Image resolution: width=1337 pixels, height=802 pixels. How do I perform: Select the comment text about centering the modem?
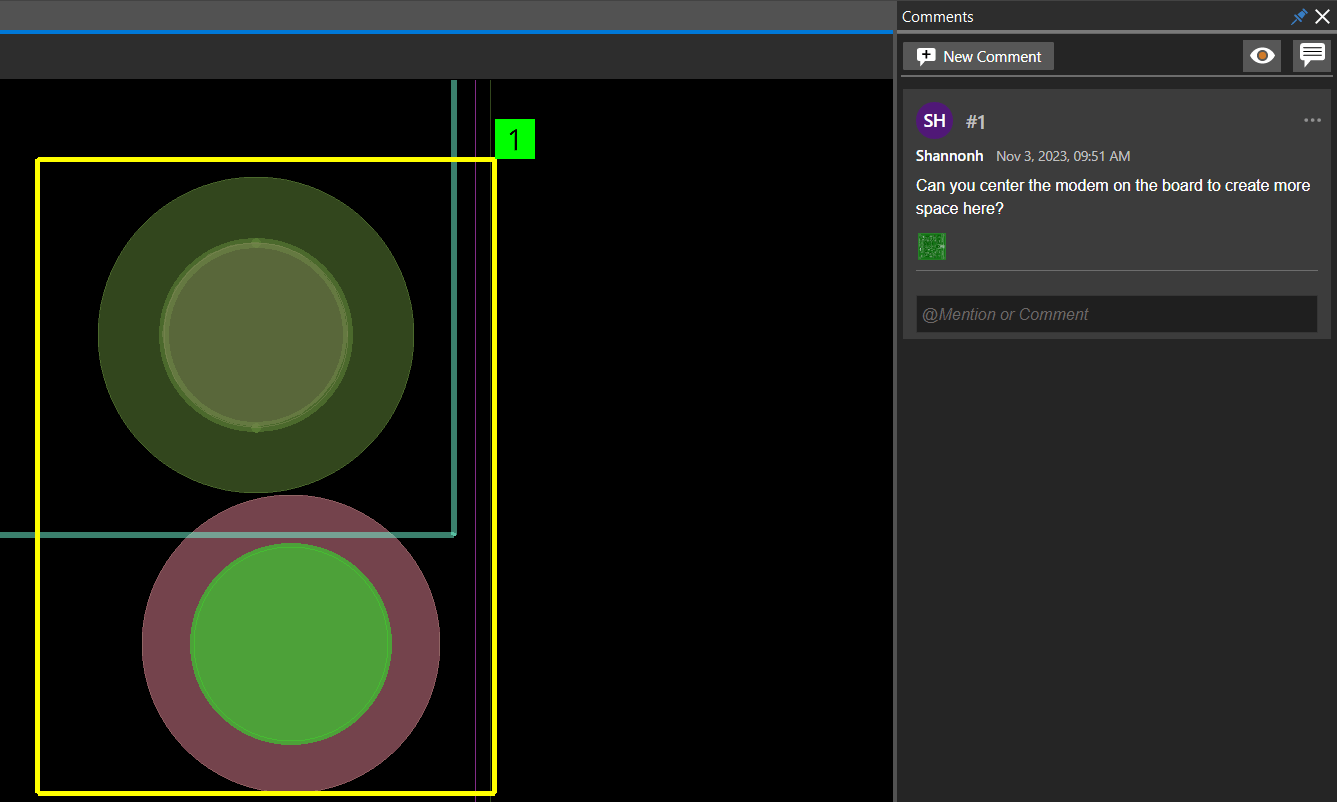(1113, 197)
